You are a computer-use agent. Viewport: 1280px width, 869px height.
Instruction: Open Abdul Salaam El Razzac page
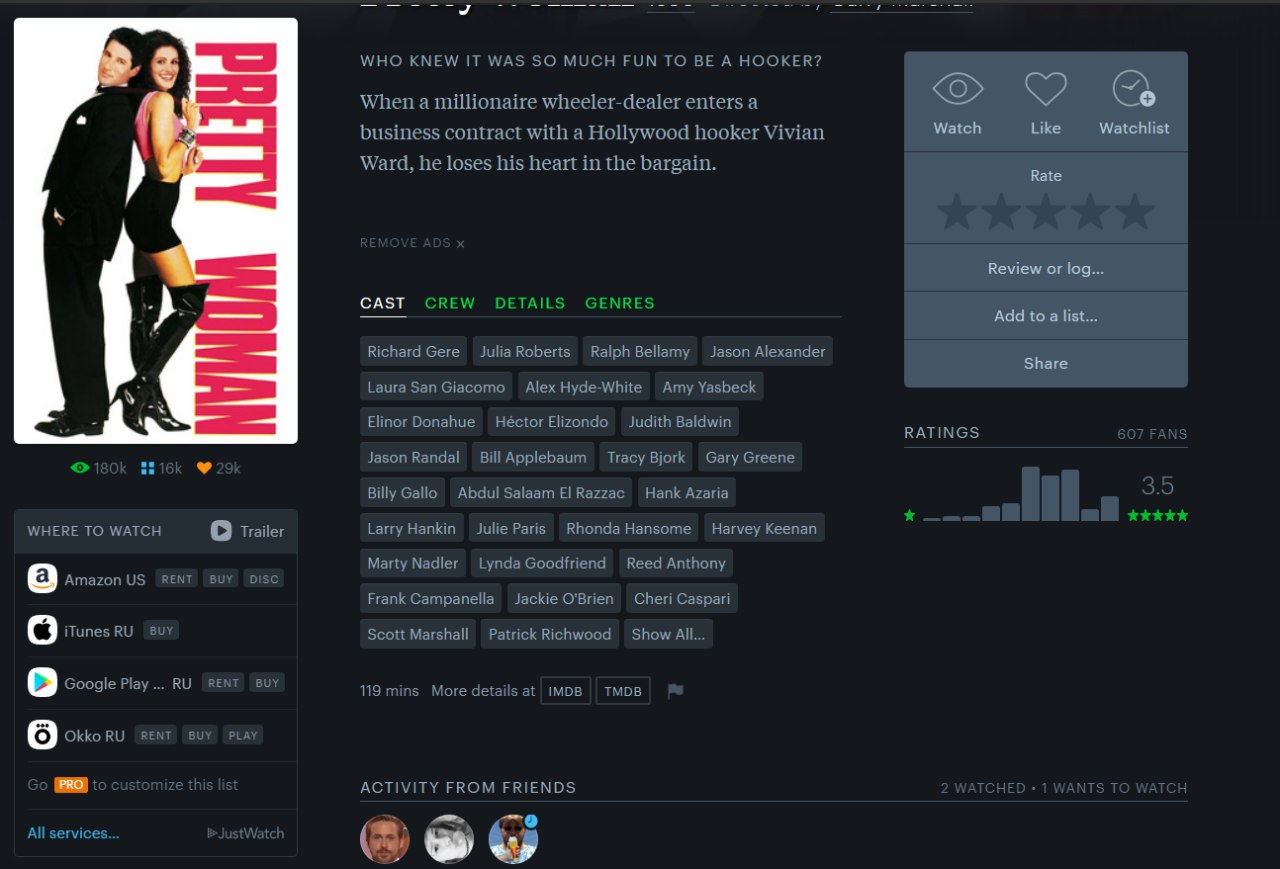pos(541,493)
